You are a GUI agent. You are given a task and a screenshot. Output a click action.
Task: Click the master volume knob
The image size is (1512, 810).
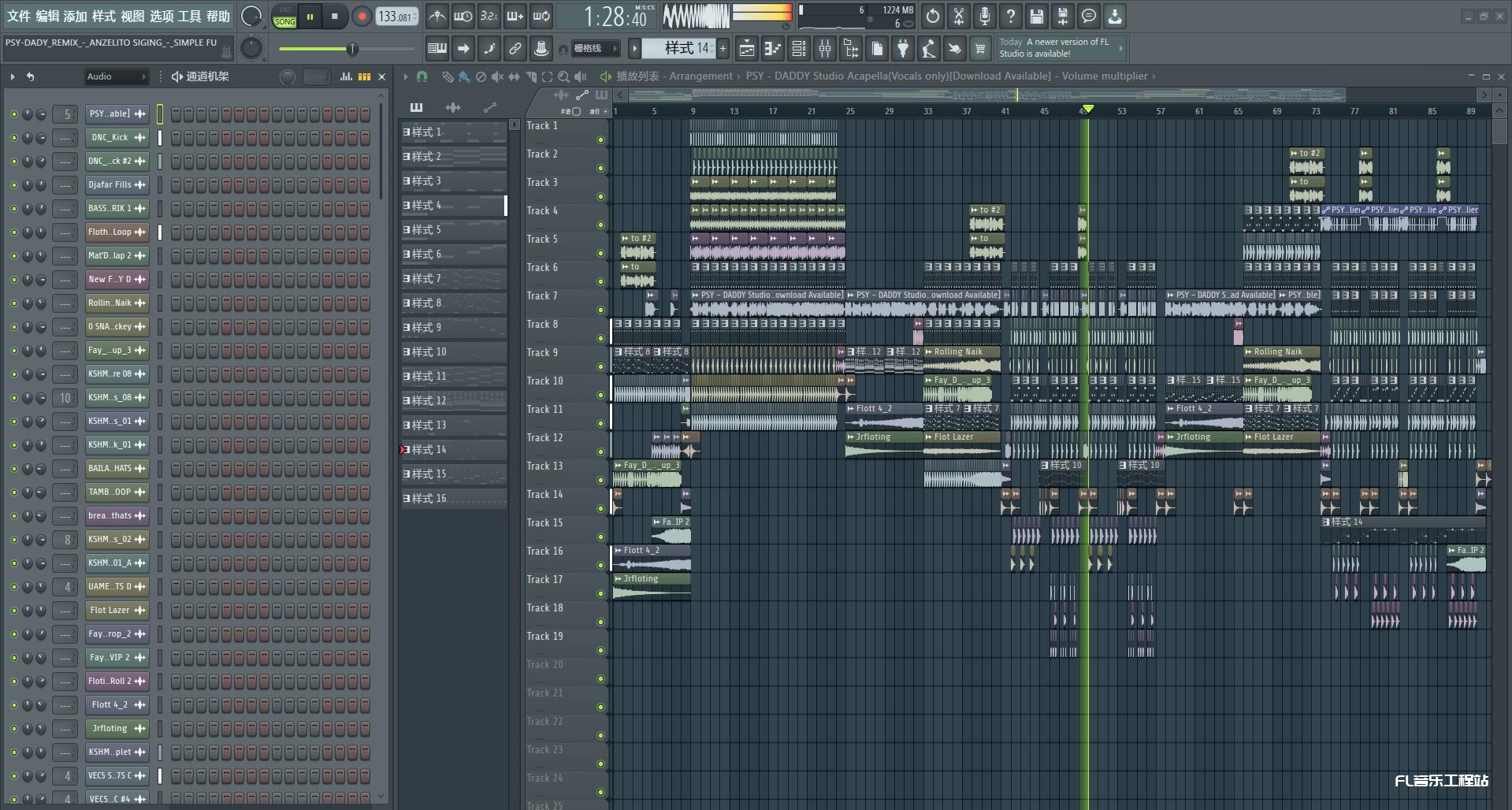click(x=251, y=16)
